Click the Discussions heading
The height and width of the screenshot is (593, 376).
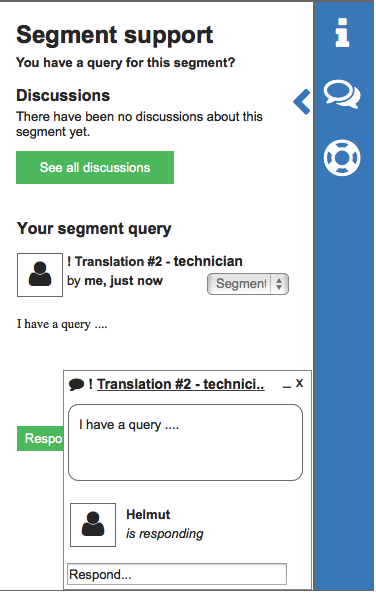[x=63, y=95]
